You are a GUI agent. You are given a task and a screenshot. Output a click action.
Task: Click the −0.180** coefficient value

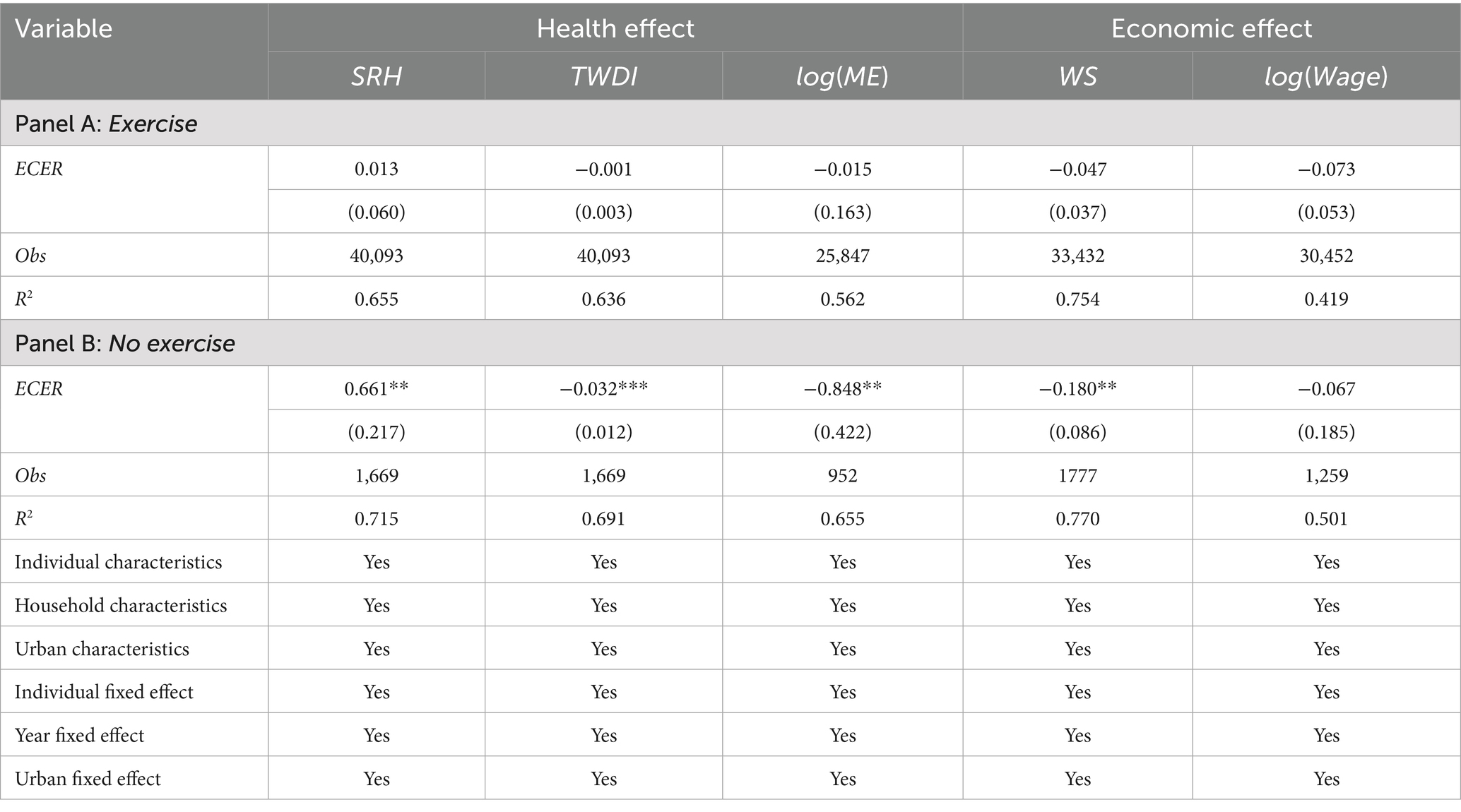(x=1077, y=388)
